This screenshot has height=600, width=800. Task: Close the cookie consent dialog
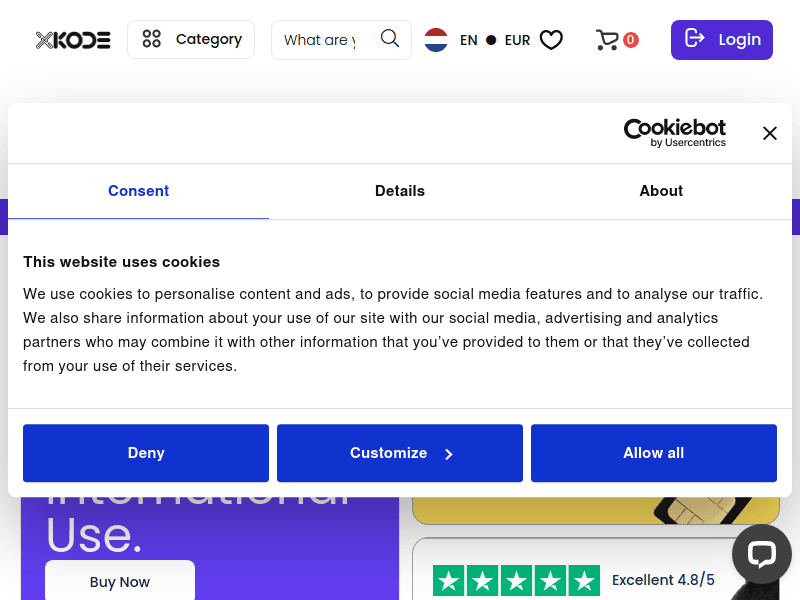click(x=769, y=133)
